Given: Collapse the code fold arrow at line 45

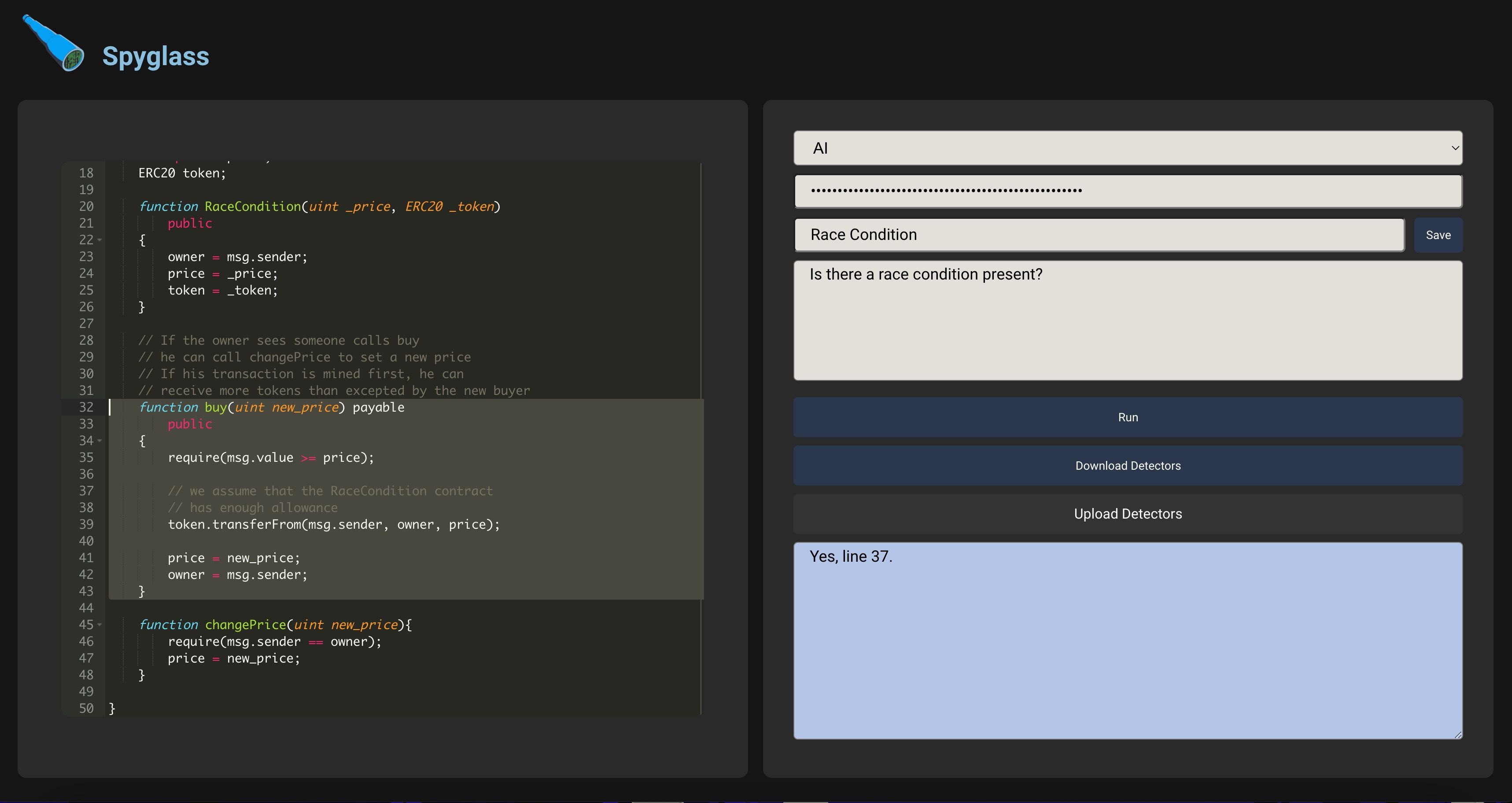Looking at the screenshot, I should tap(100, 625).
